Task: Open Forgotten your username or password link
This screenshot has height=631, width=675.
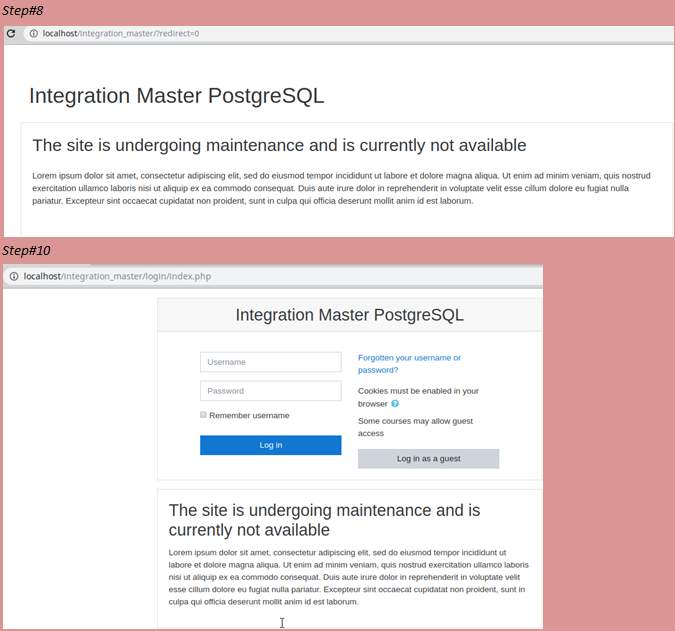Action: [x=409, y=364]
